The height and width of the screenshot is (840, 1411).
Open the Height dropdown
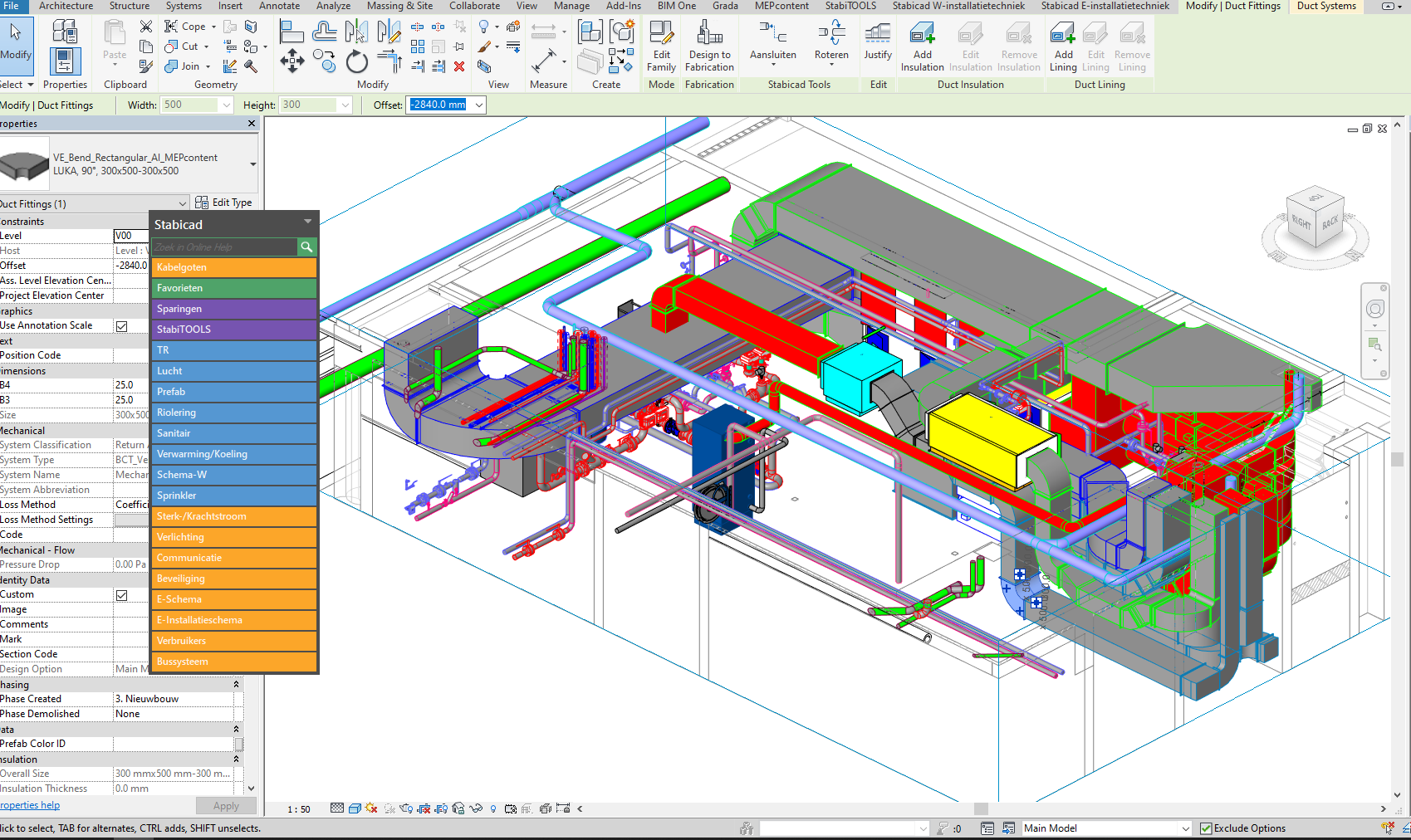point(345,105)
